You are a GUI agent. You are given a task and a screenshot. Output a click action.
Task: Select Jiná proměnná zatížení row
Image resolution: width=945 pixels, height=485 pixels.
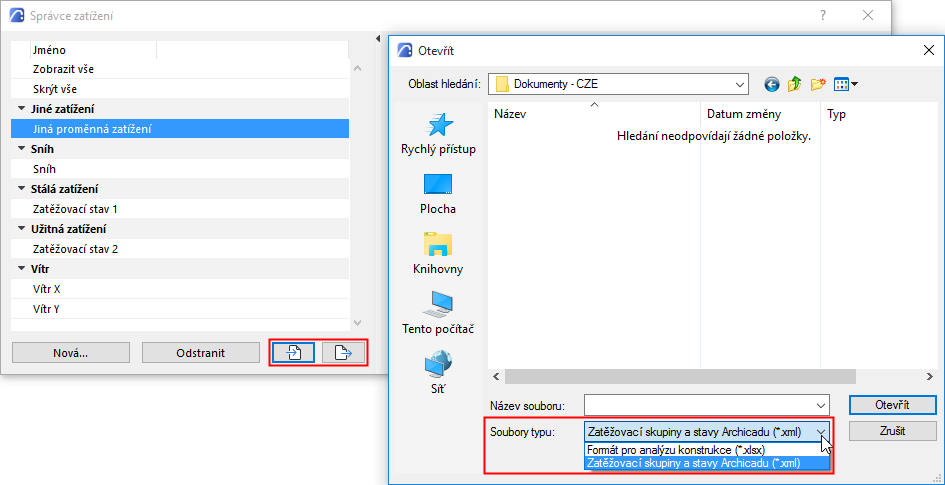coord(180,129)
